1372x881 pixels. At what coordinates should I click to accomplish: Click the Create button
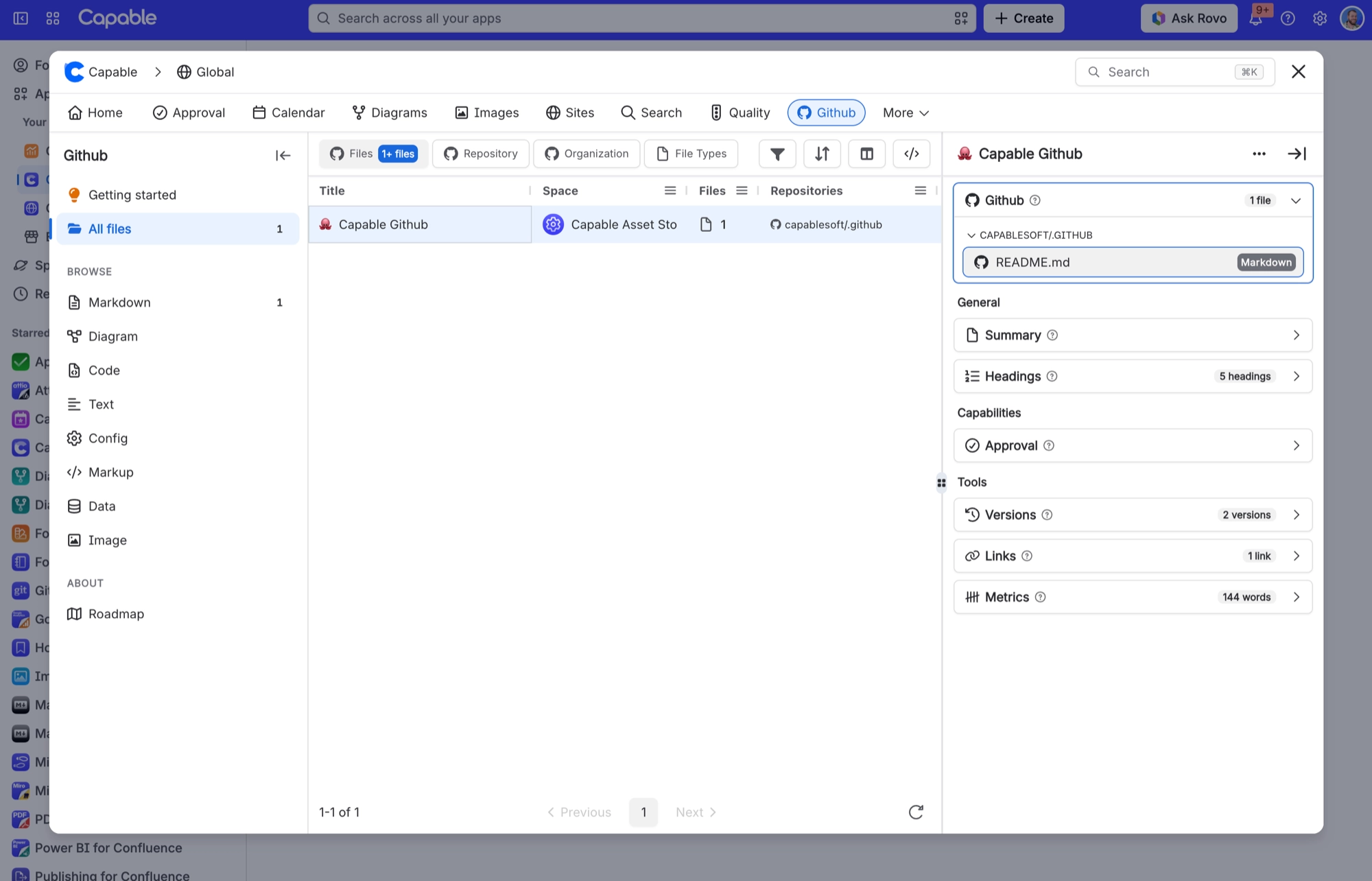pyautogui.click(x=1024, y=19)
